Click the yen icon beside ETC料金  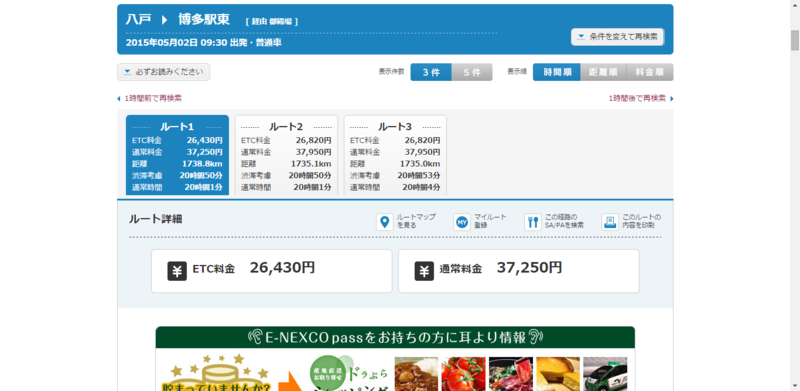pyautogui.click(x=177, y=271)
